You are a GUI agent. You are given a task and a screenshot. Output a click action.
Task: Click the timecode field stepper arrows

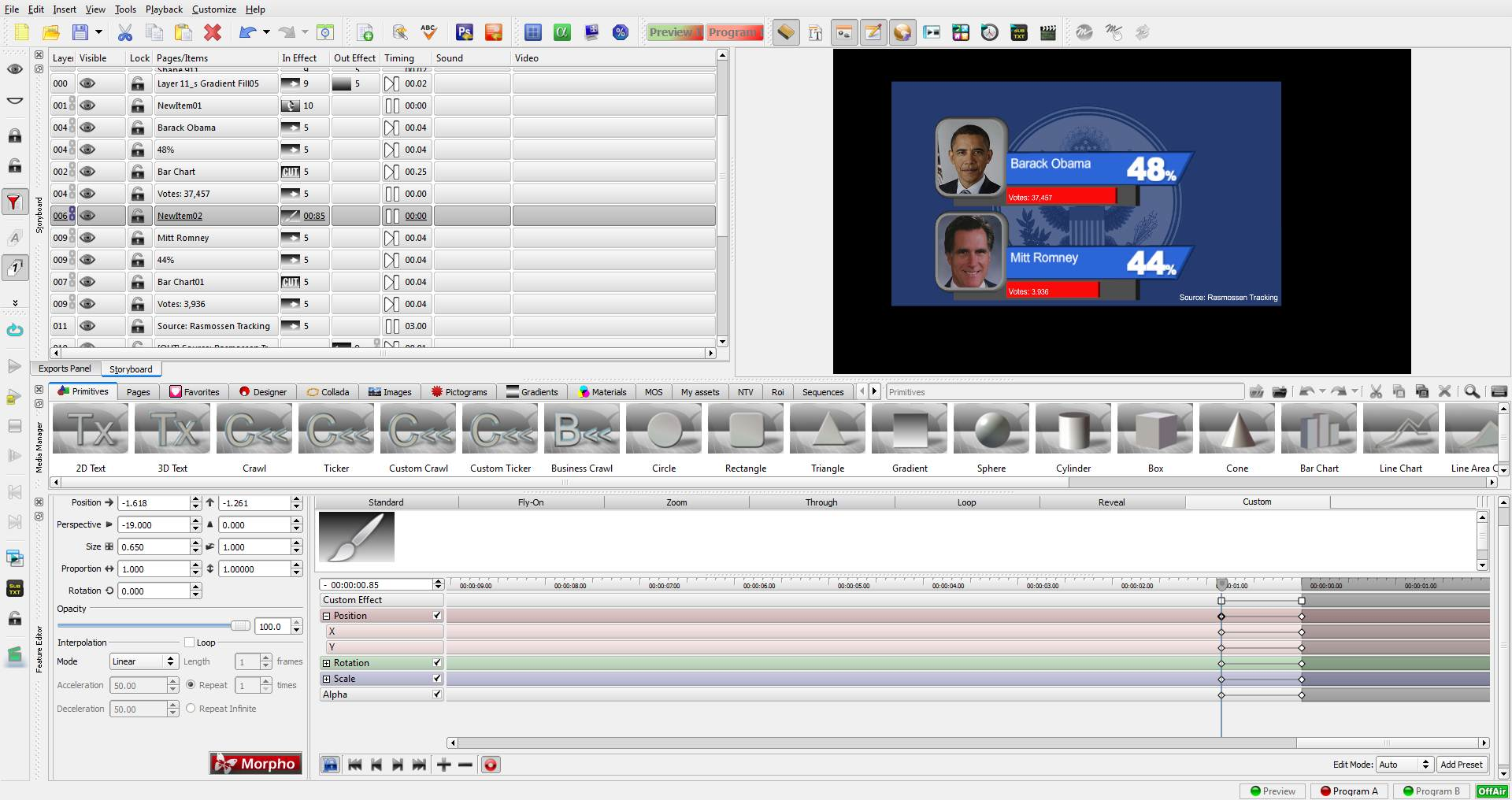tap(439, 584)
